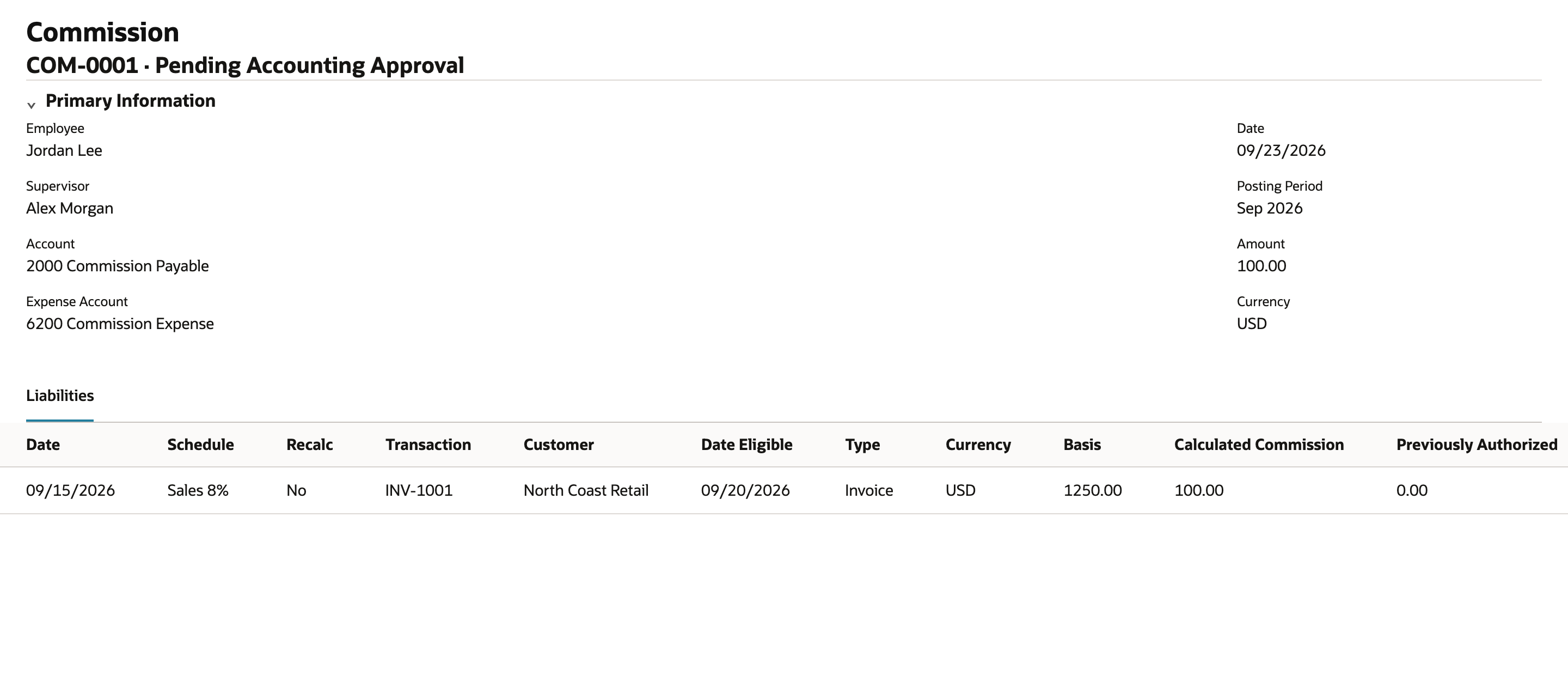Collapse the Primary Information section chevron
This screenshot has height=681, width=1568.
(31, 105)
